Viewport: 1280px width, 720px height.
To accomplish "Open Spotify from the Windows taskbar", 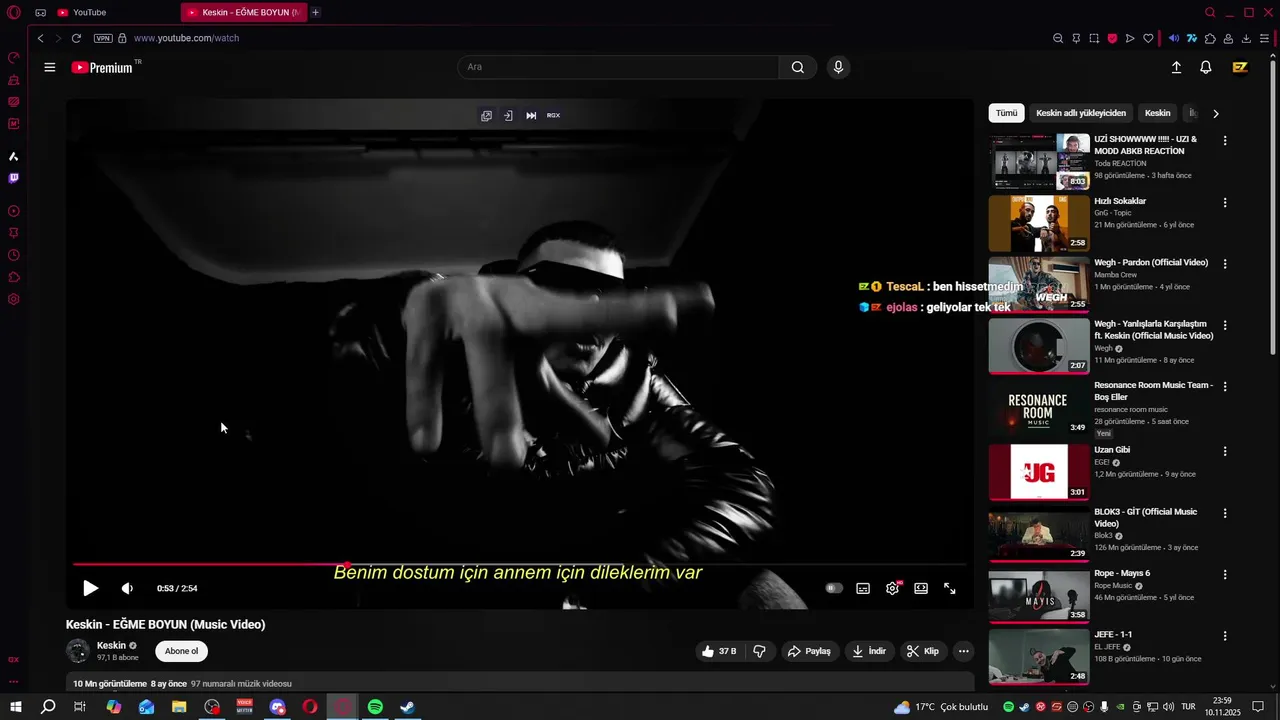I will tap(375, 707).
